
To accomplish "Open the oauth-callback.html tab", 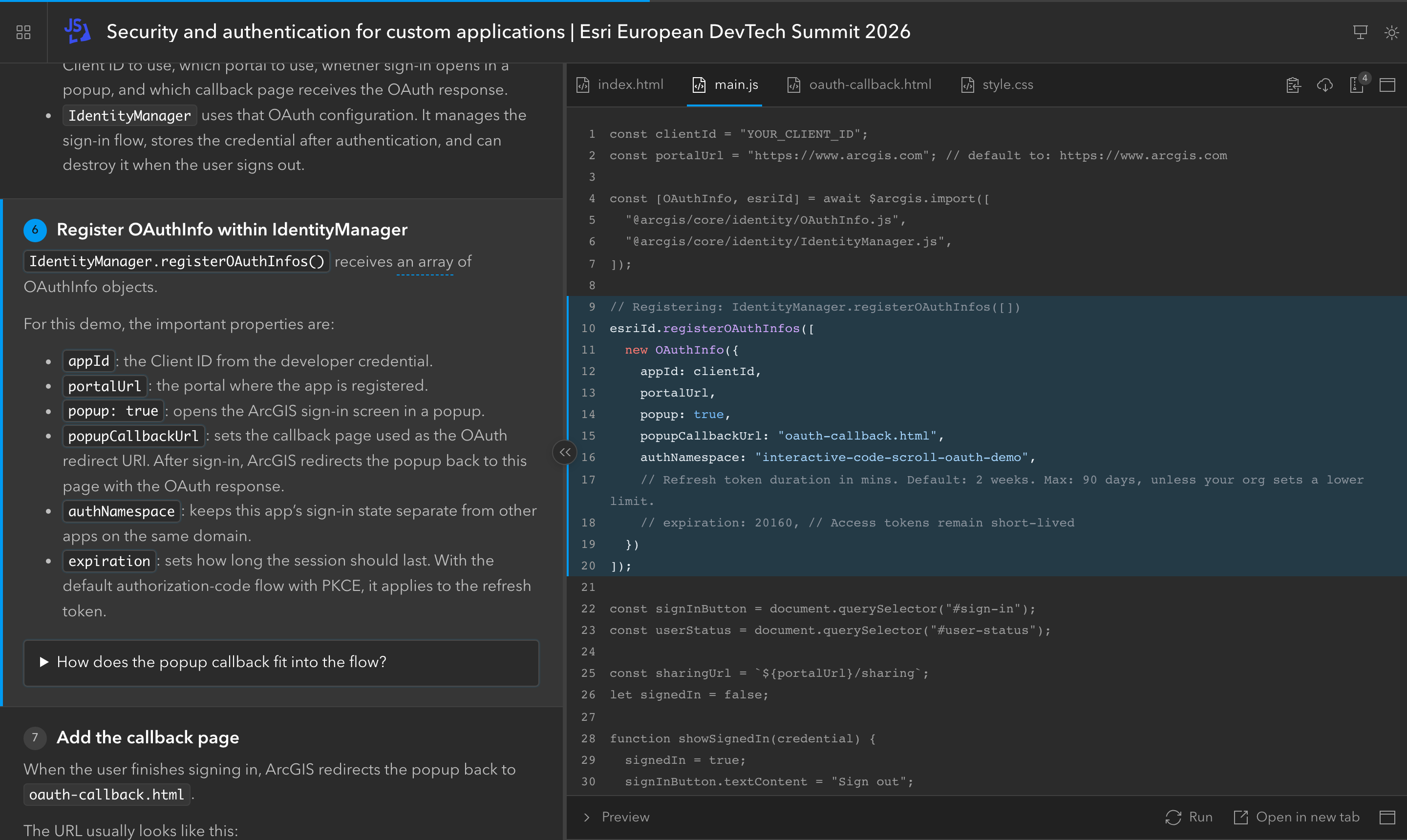I will [859, 85].
